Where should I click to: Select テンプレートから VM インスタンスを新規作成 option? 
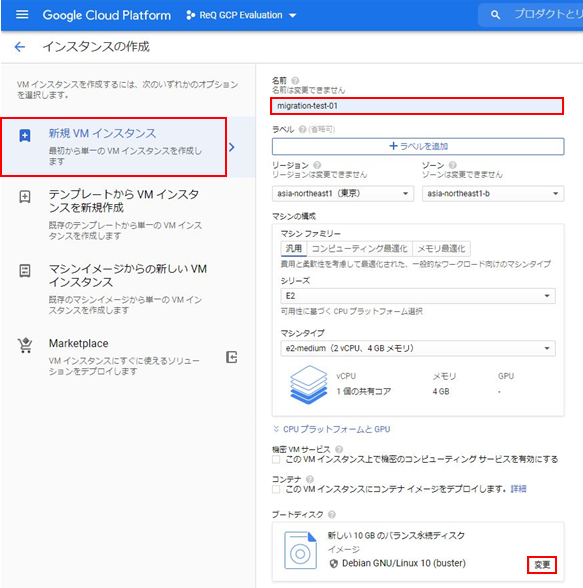[x=127, y=215]
